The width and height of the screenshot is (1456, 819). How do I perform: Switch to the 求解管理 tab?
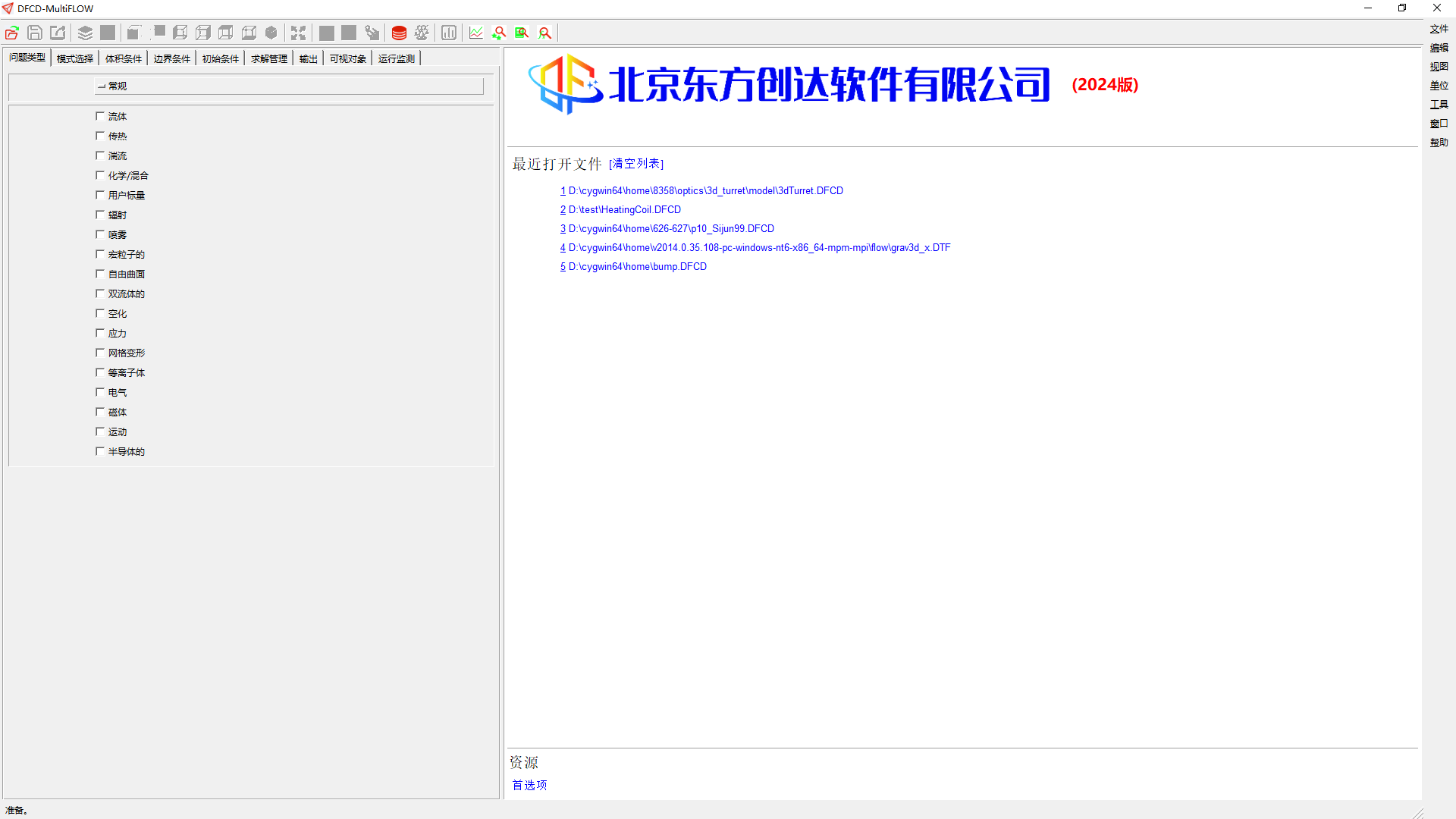point(268,58)
